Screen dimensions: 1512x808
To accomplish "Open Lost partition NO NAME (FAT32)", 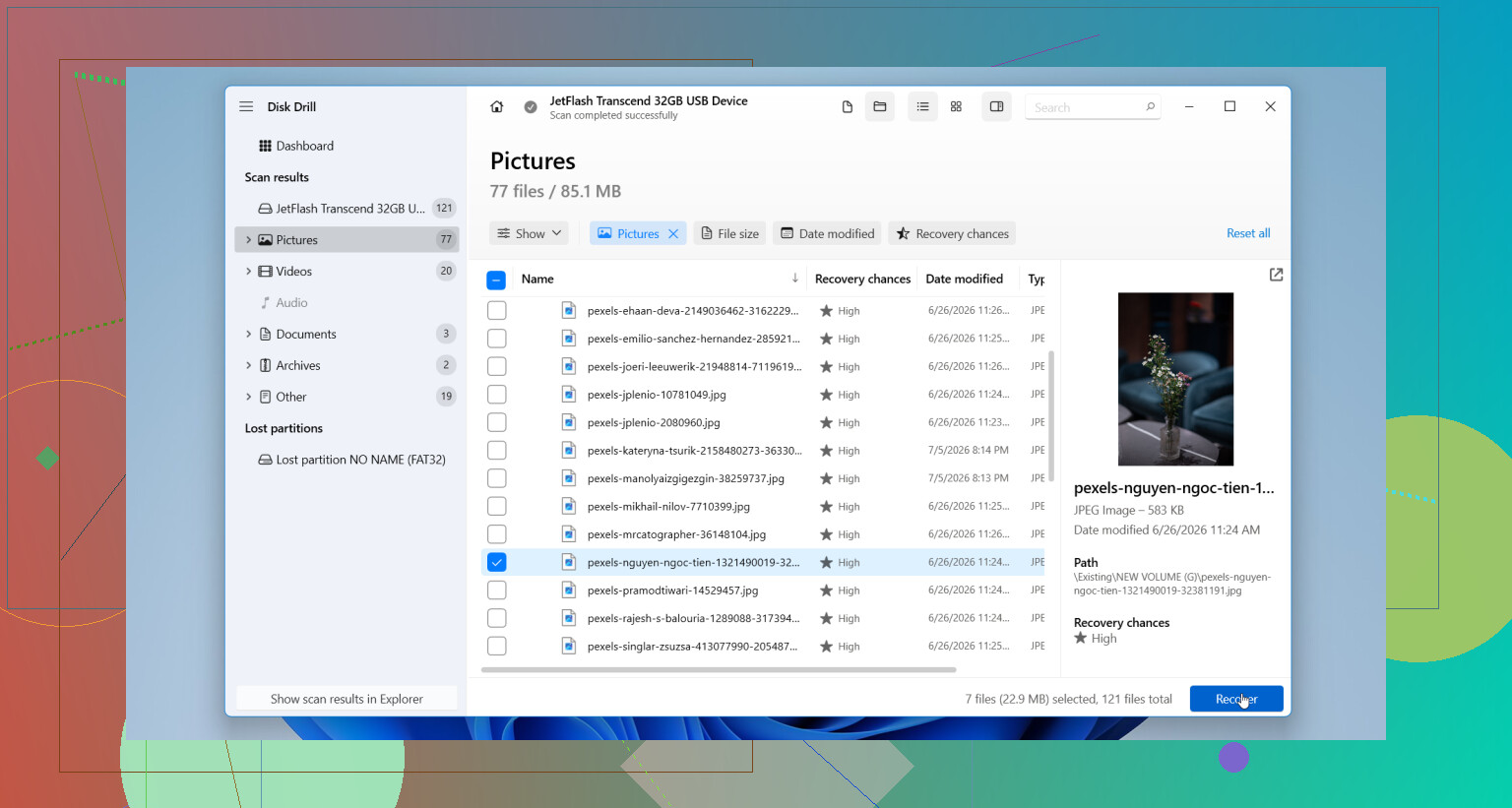I will (x=346, y=460).
